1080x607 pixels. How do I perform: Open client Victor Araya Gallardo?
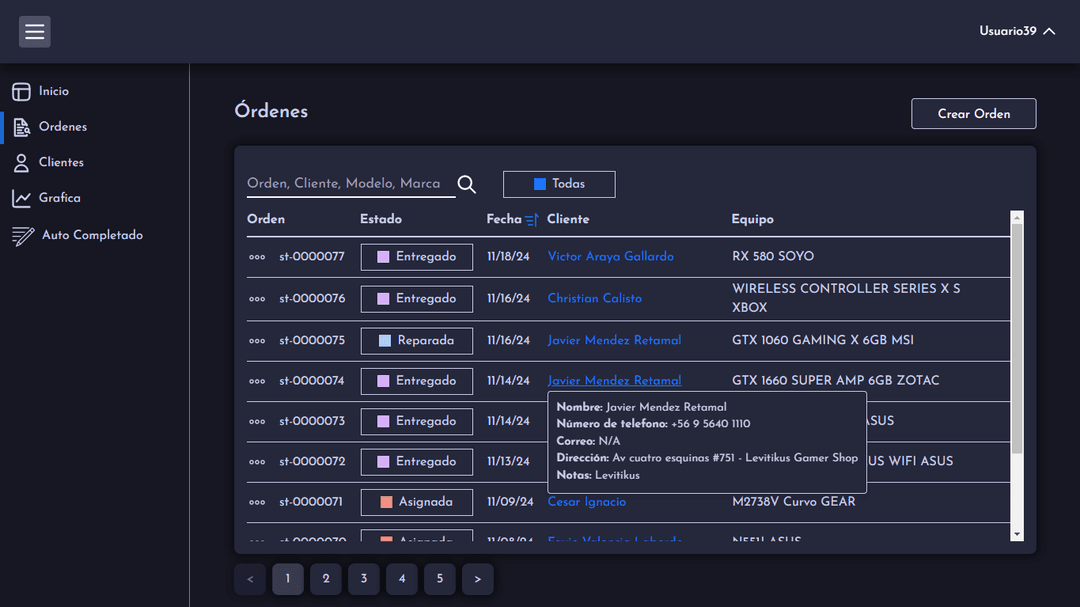[x=610, y=256]
